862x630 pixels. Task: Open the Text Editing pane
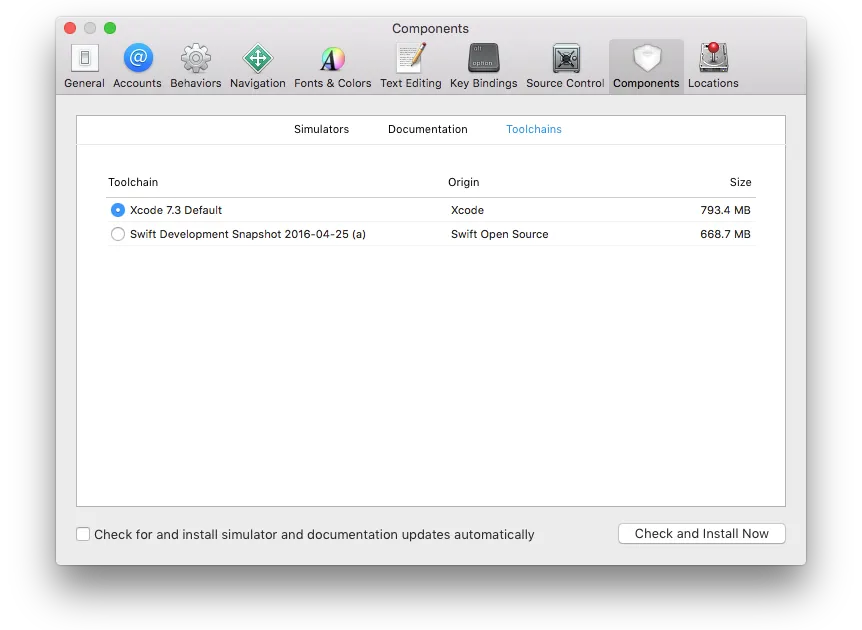pyautogui.click(x=411, y=66)
